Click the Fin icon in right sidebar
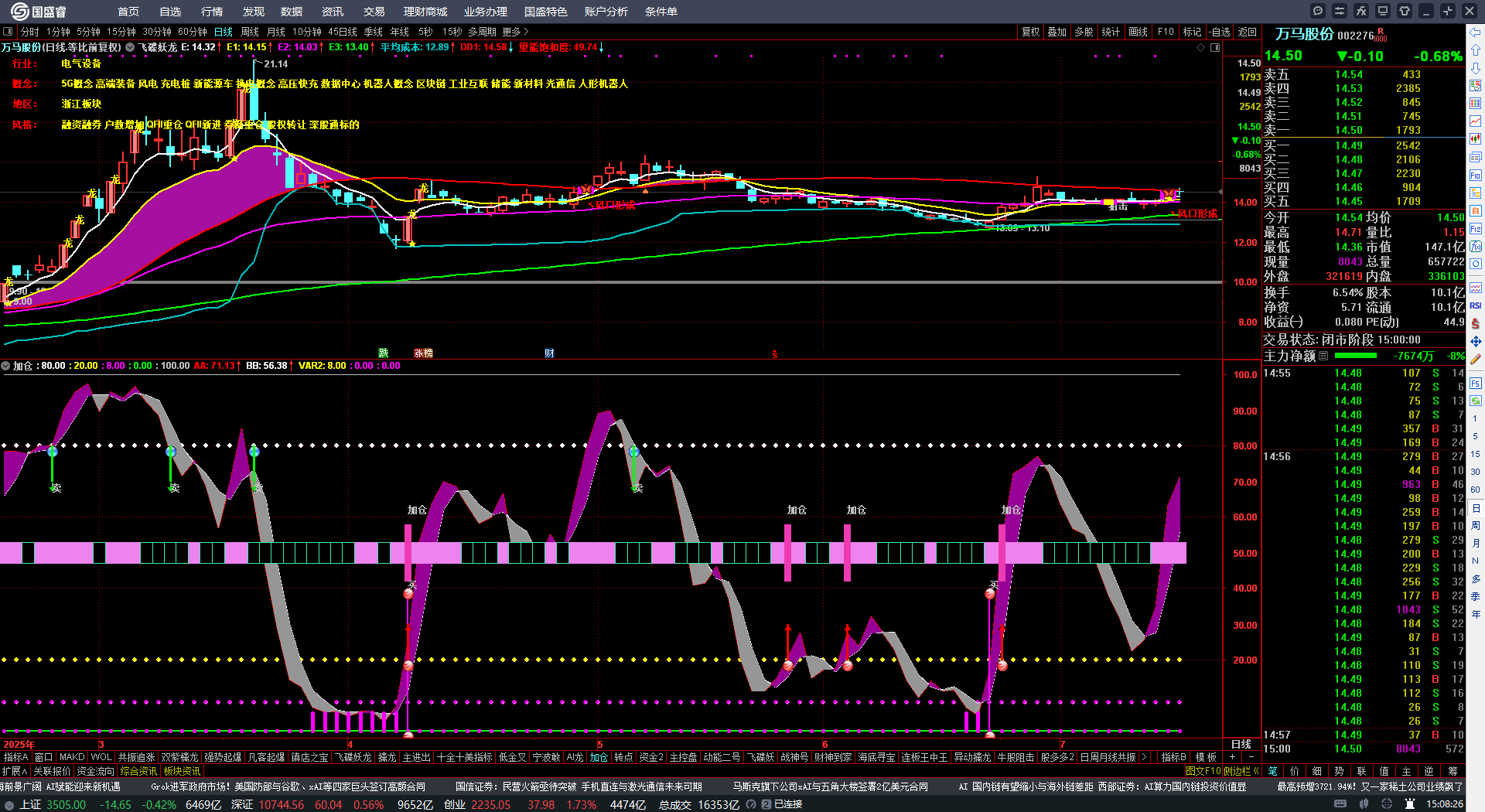This screenshot has height=812, width=1485. coord(1476,176)
